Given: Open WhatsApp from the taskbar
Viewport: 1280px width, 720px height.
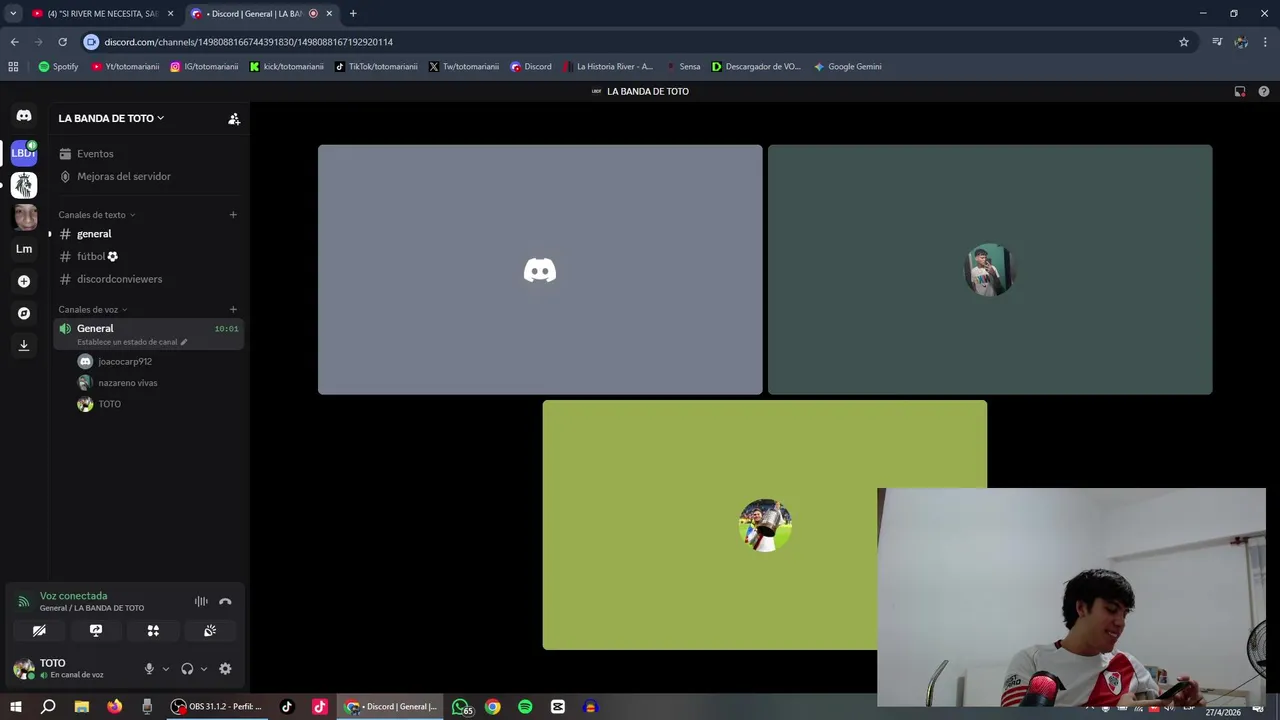Looking at the screenshot, I should click(x=461, y=707).
